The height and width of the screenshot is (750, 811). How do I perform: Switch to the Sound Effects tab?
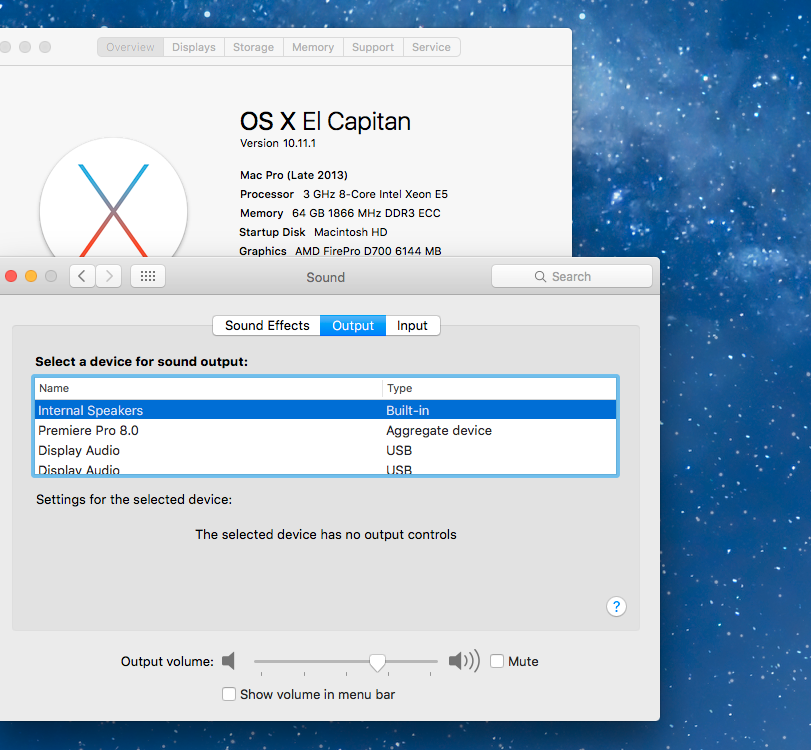(x=267, y=325)
